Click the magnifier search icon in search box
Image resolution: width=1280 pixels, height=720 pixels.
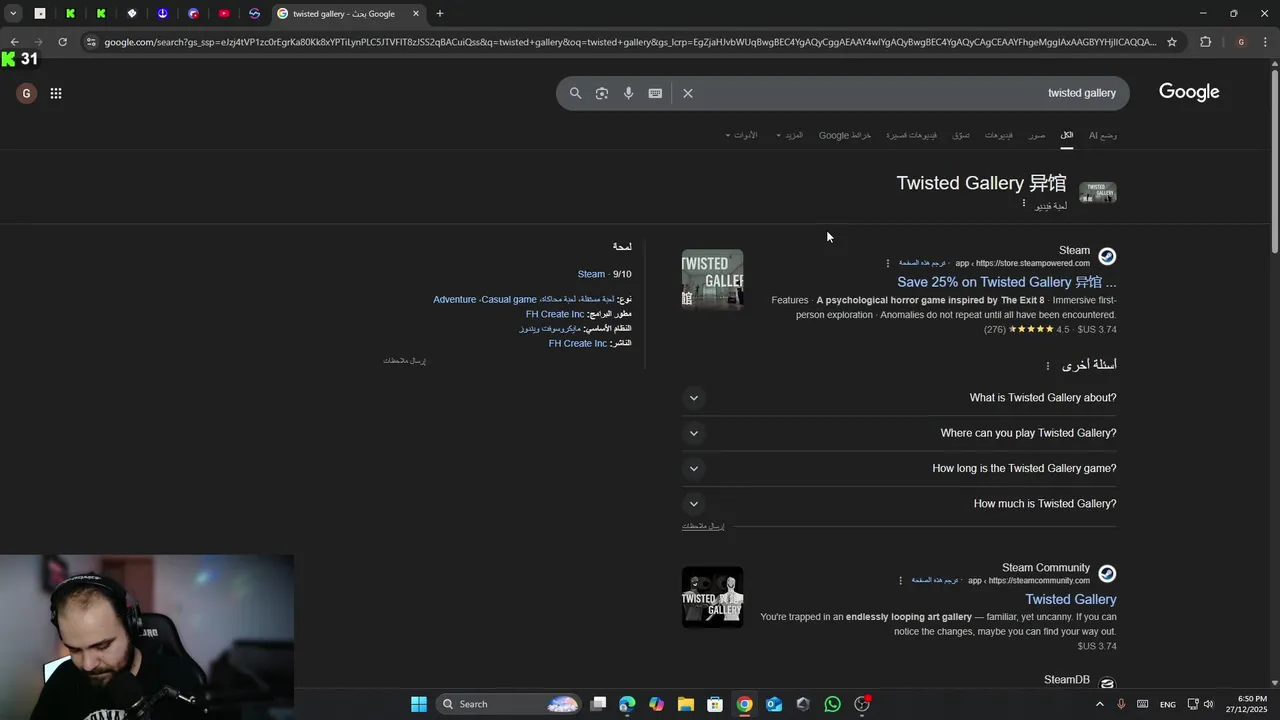point(575,93)
